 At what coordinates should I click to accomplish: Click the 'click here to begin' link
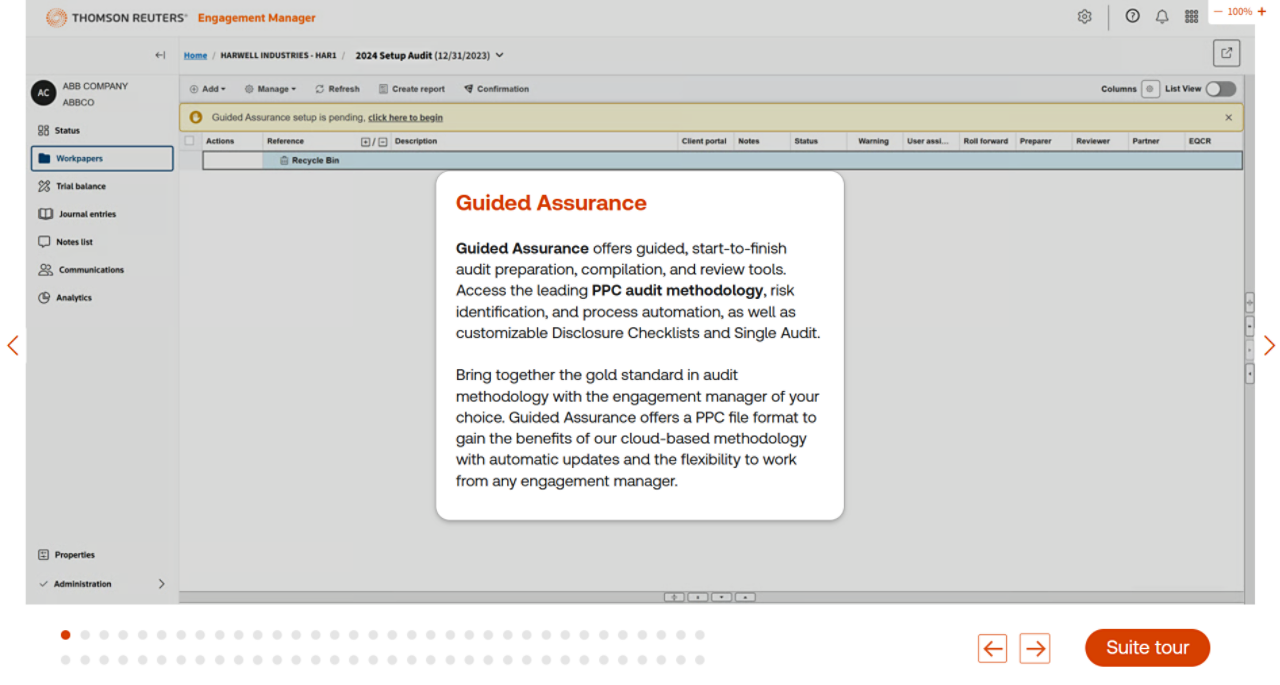[x=405, y=118]
